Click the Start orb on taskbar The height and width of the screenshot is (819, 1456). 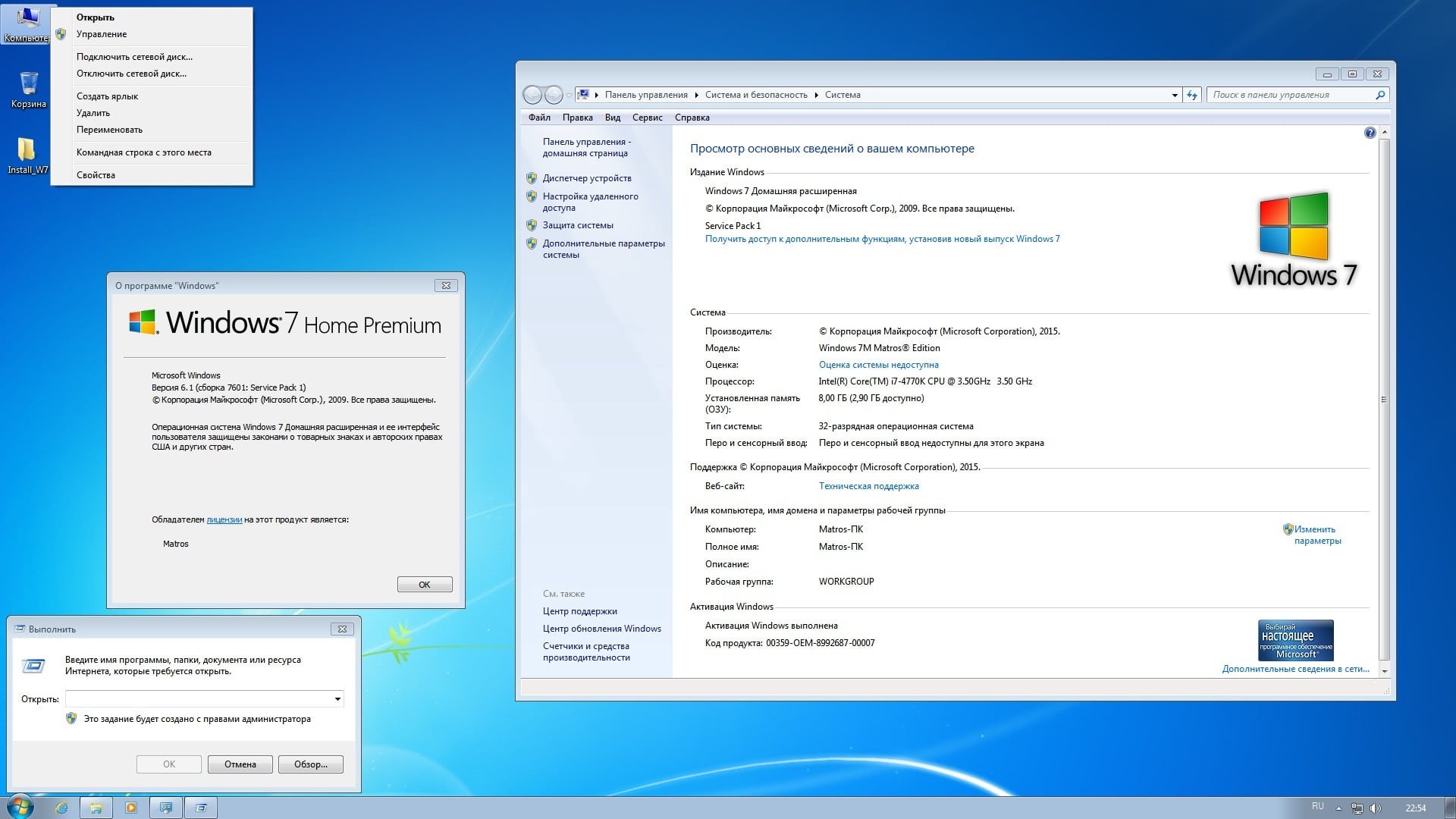(x=19, y=807)
